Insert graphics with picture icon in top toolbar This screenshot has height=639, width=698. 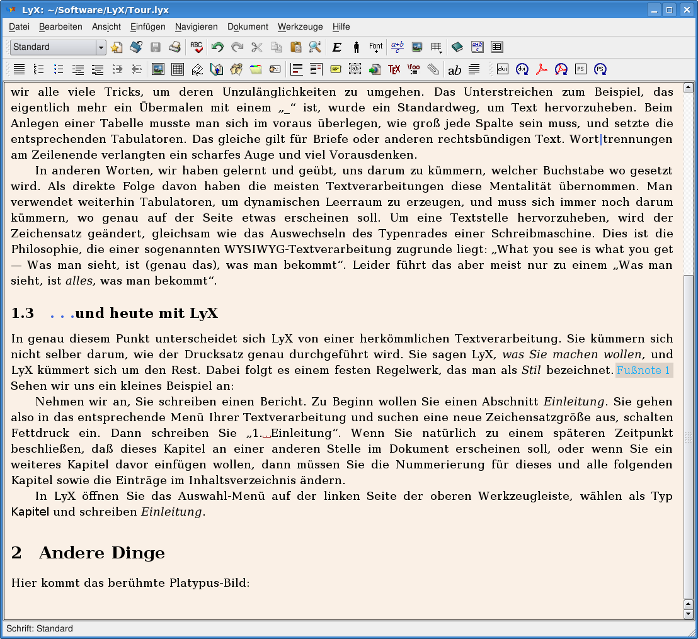point(417,47)
